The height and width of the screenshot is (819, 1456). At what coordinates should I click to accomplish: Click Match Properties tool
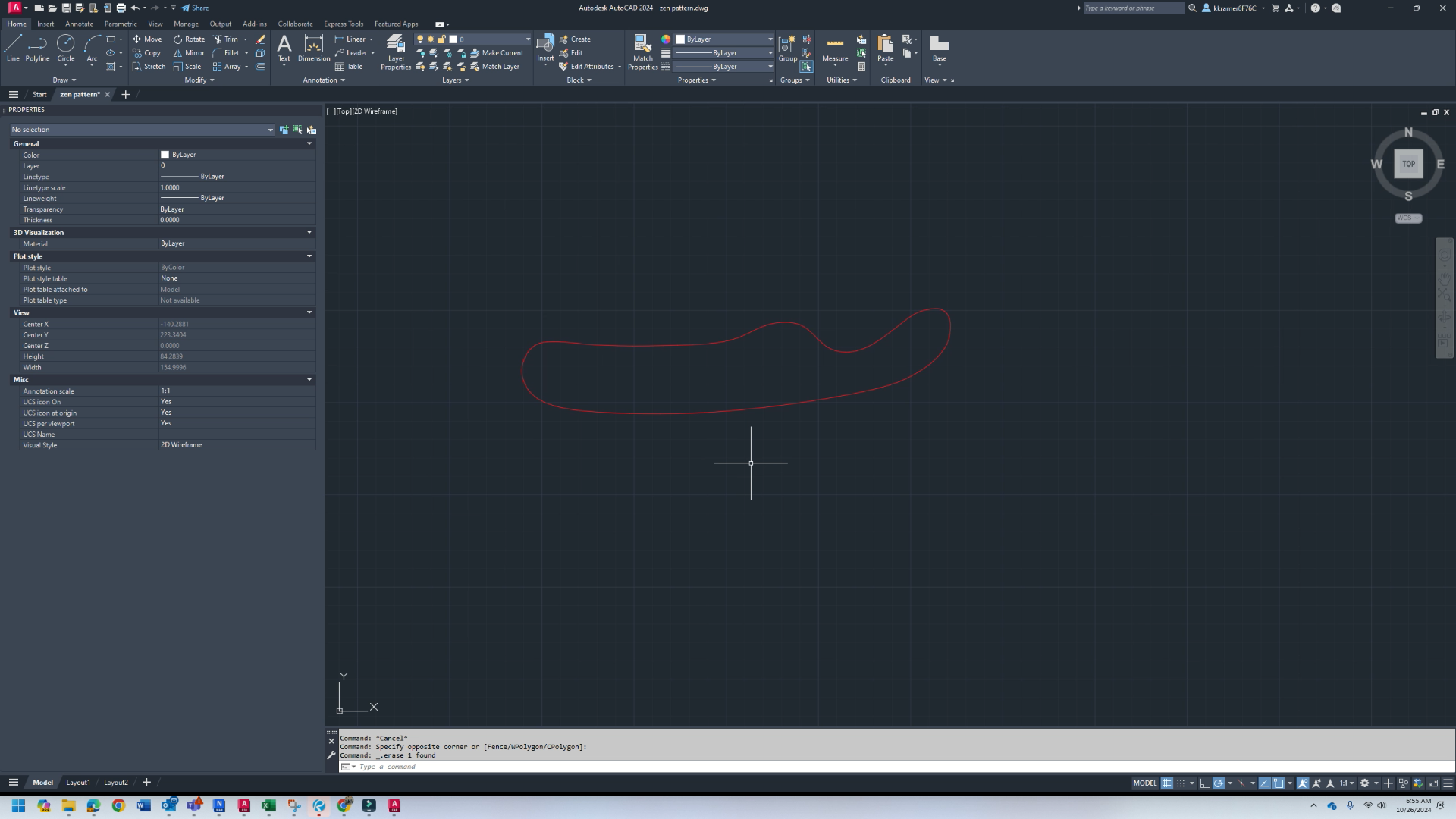tap(643, 52)
